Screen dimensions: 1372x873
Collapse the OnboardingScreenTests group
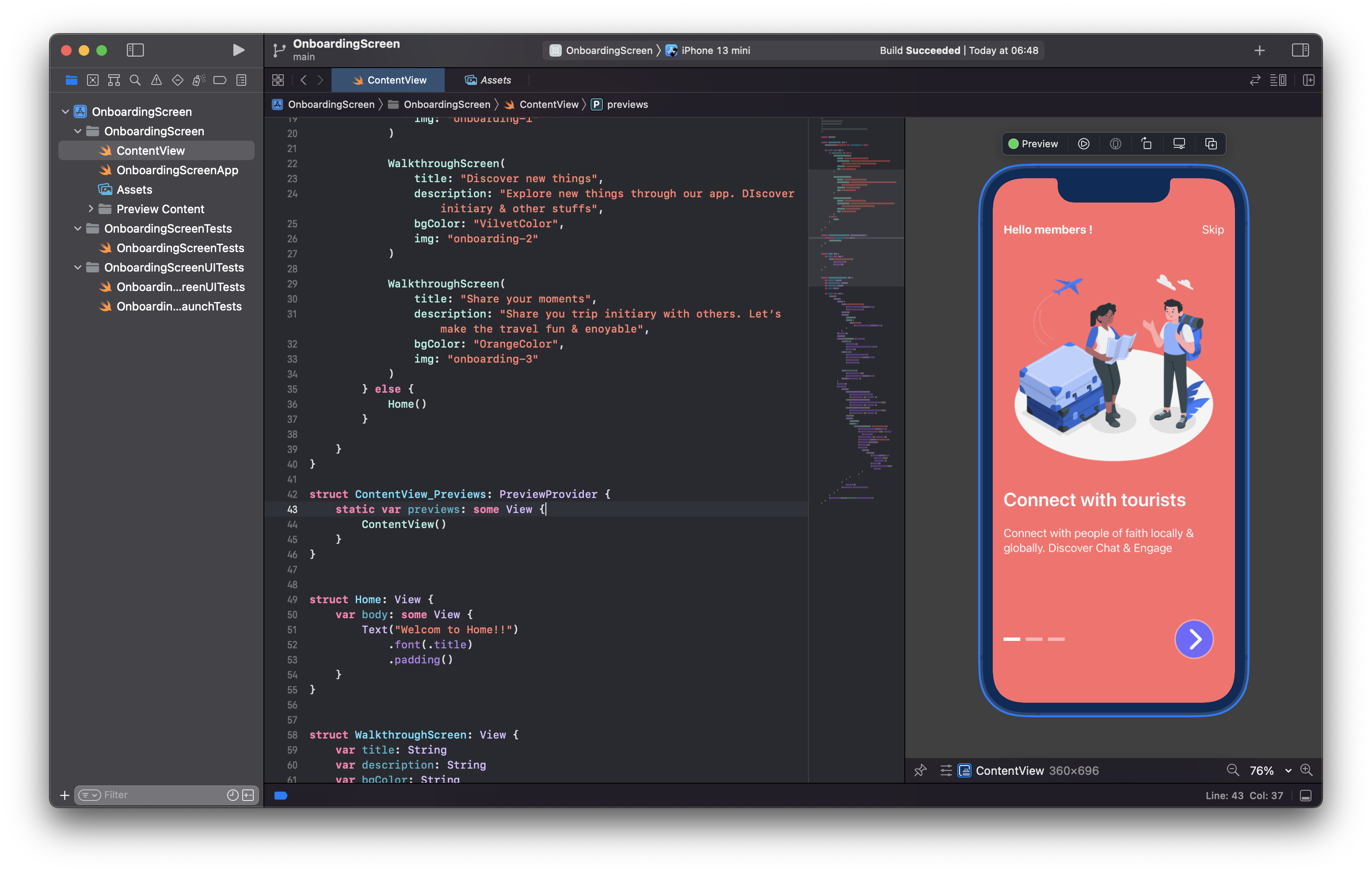coord(78,229)
